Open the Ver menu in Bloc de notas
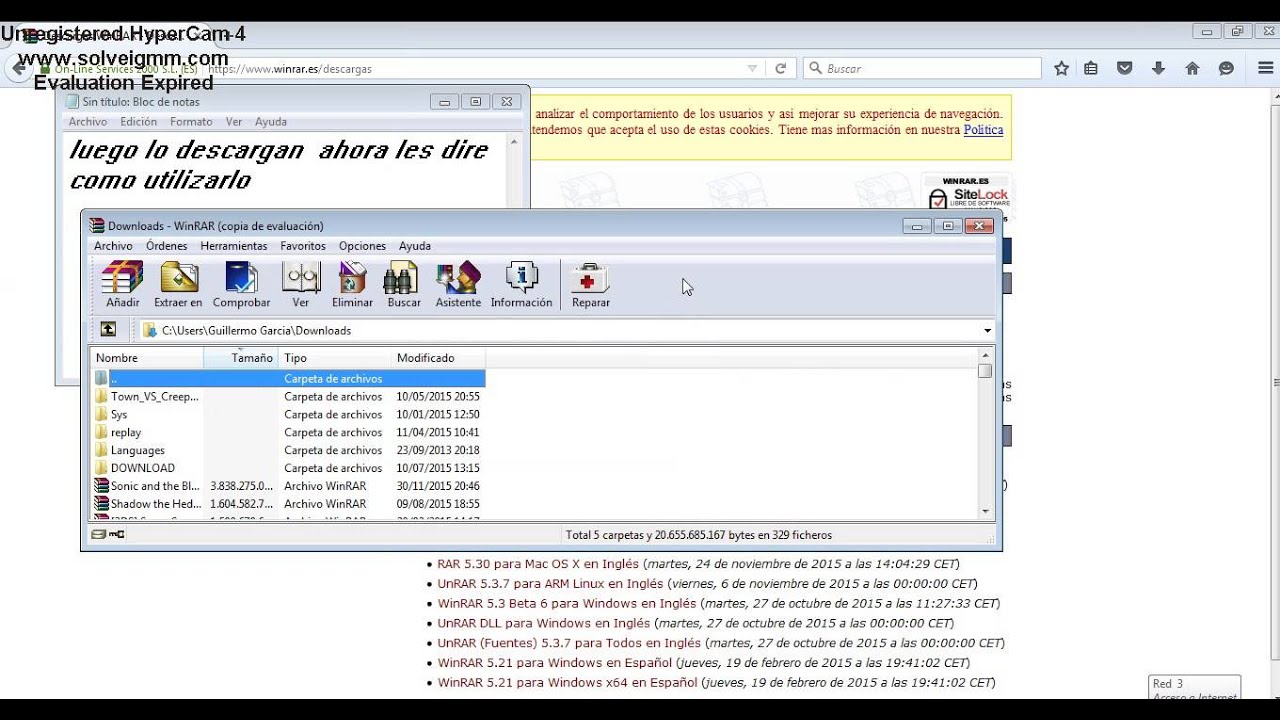 (x=234, y=122)
